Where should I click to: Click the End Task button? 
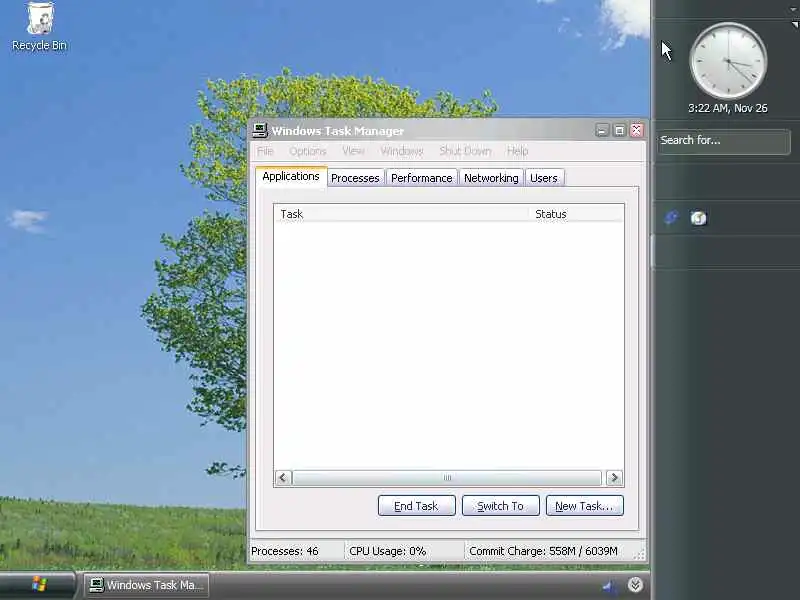pos(416,506)
